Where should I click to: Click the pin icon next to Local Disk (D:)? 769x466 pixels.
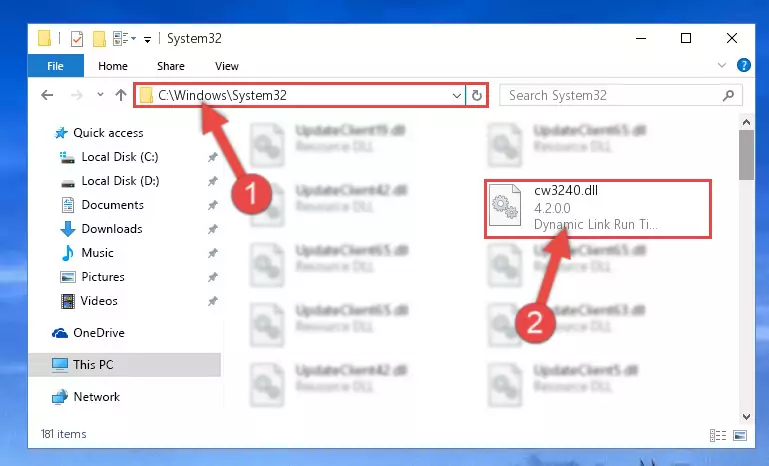click(212, 181)
